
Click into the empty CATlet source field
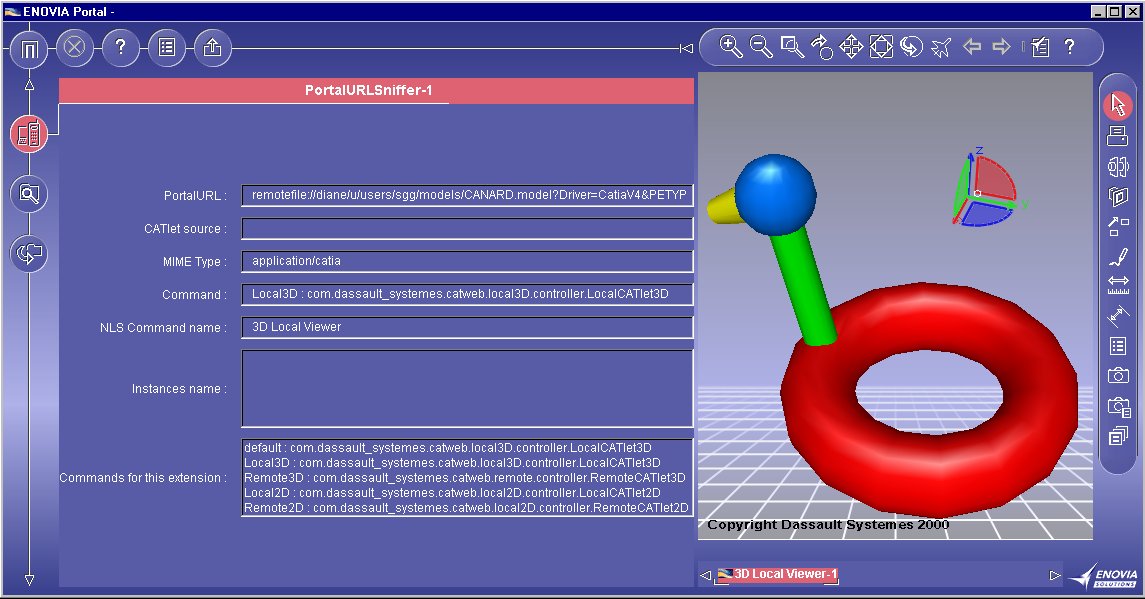[467, 229]
